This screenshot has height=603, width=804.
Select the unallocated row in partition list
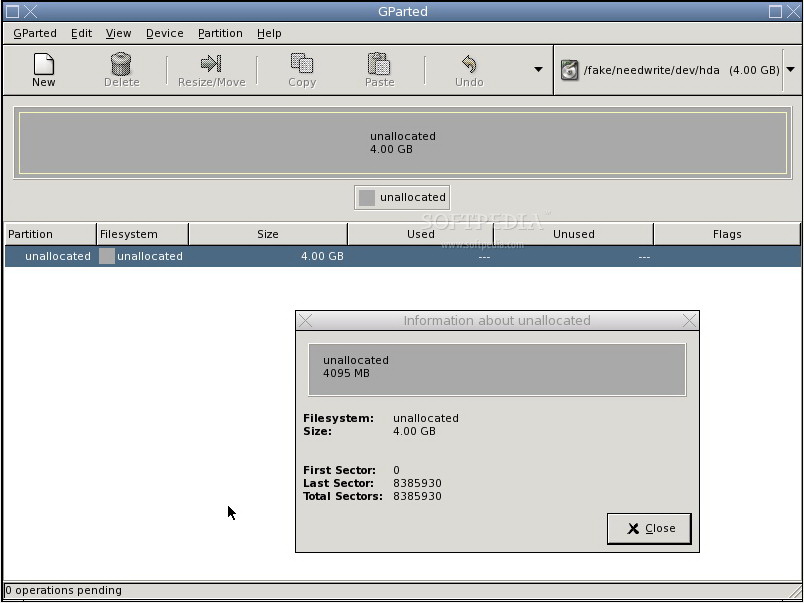pyautogui.click(x=402, y=256)
